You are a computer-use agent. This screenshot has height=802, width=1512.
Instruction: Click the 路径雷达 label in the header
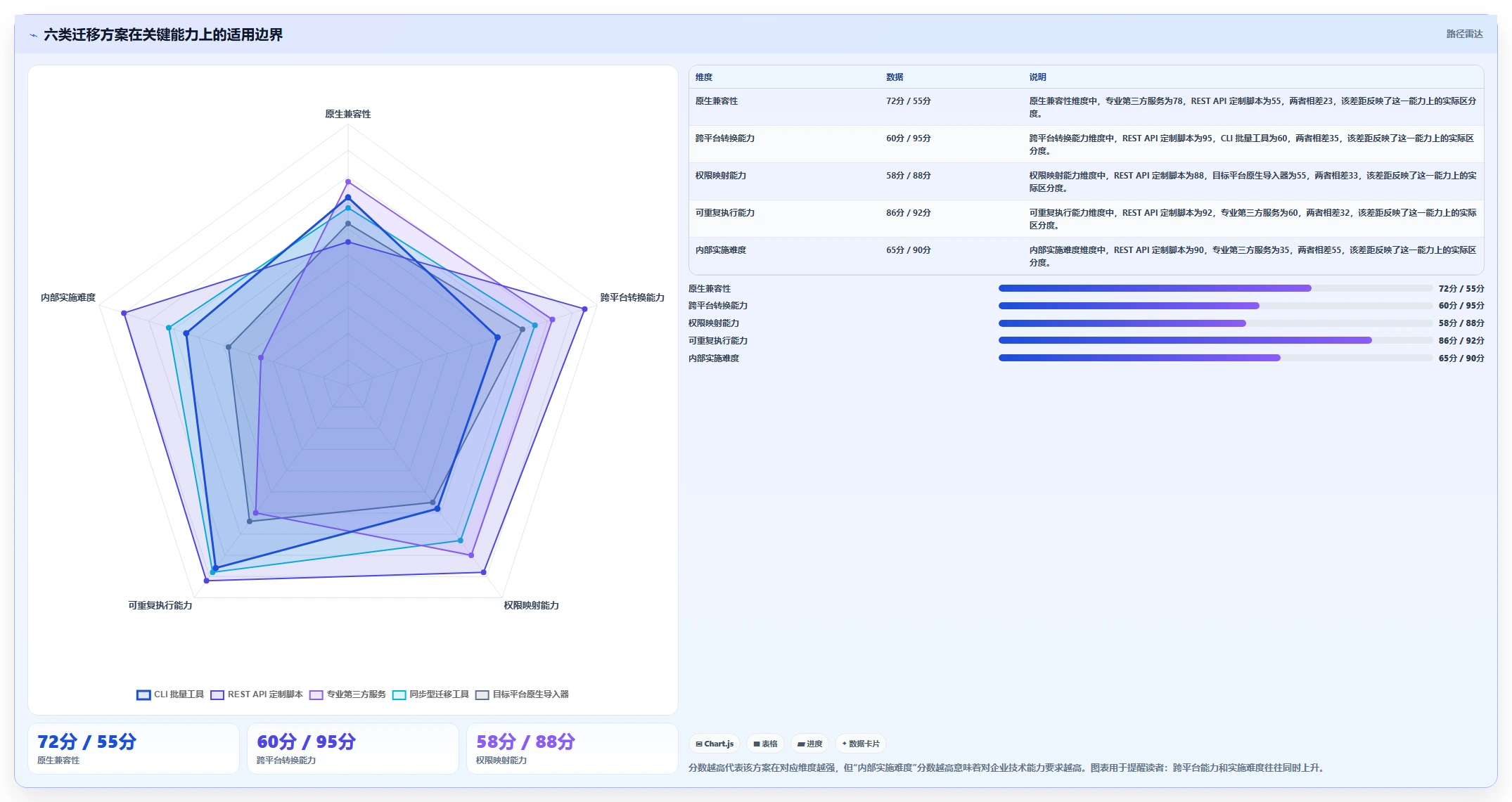(1464, 34)
